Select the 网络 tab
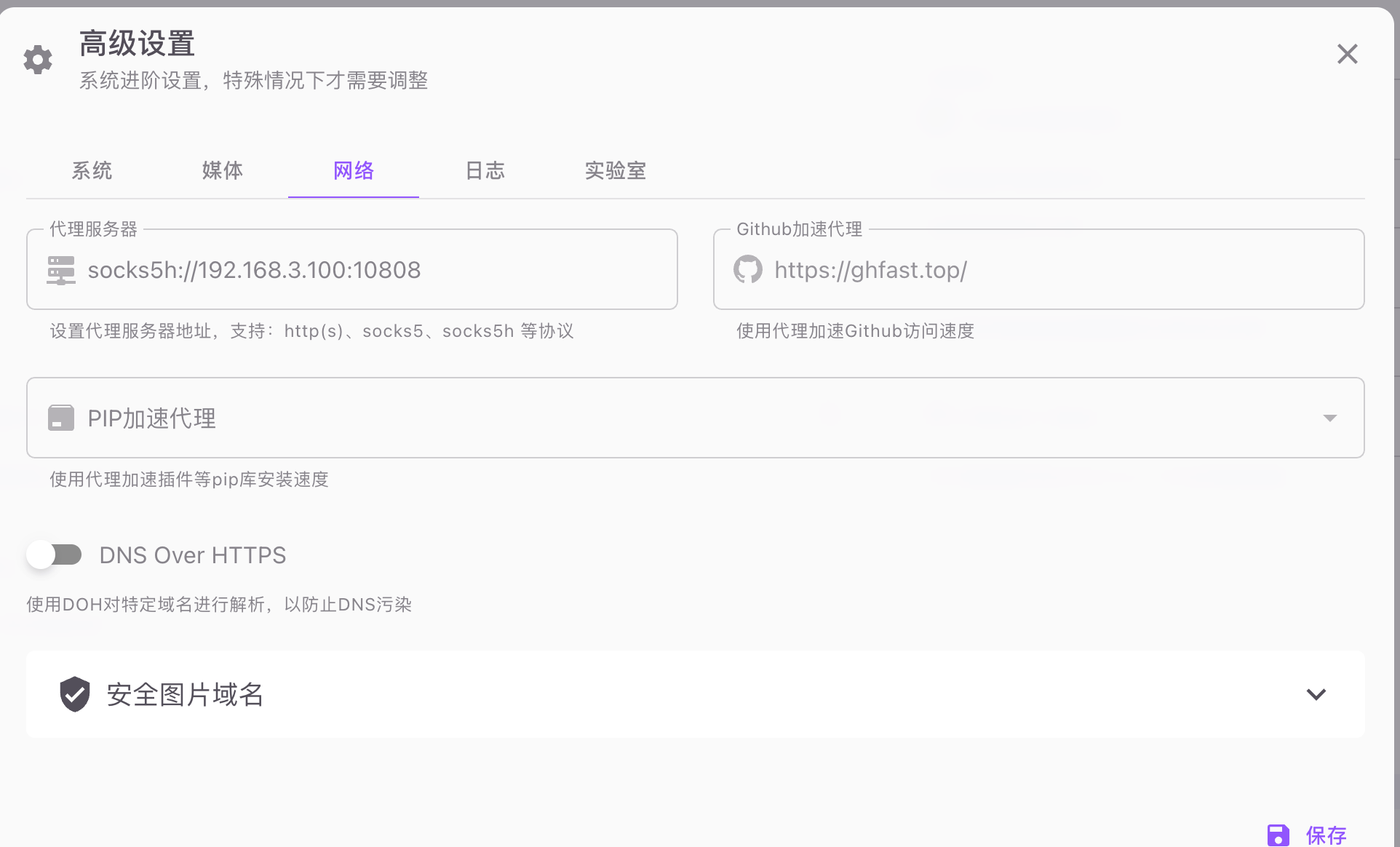 tap(354, 171)
